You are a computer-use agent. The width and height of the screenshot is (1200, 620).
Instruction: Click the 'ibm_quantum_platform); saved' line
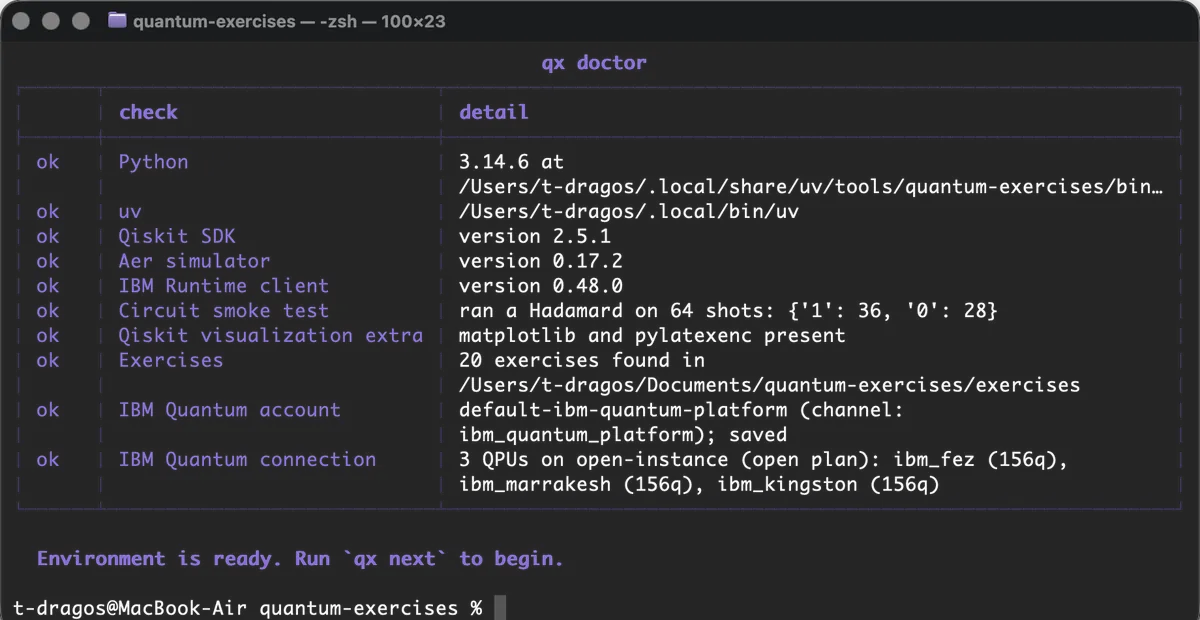point(623,435)
